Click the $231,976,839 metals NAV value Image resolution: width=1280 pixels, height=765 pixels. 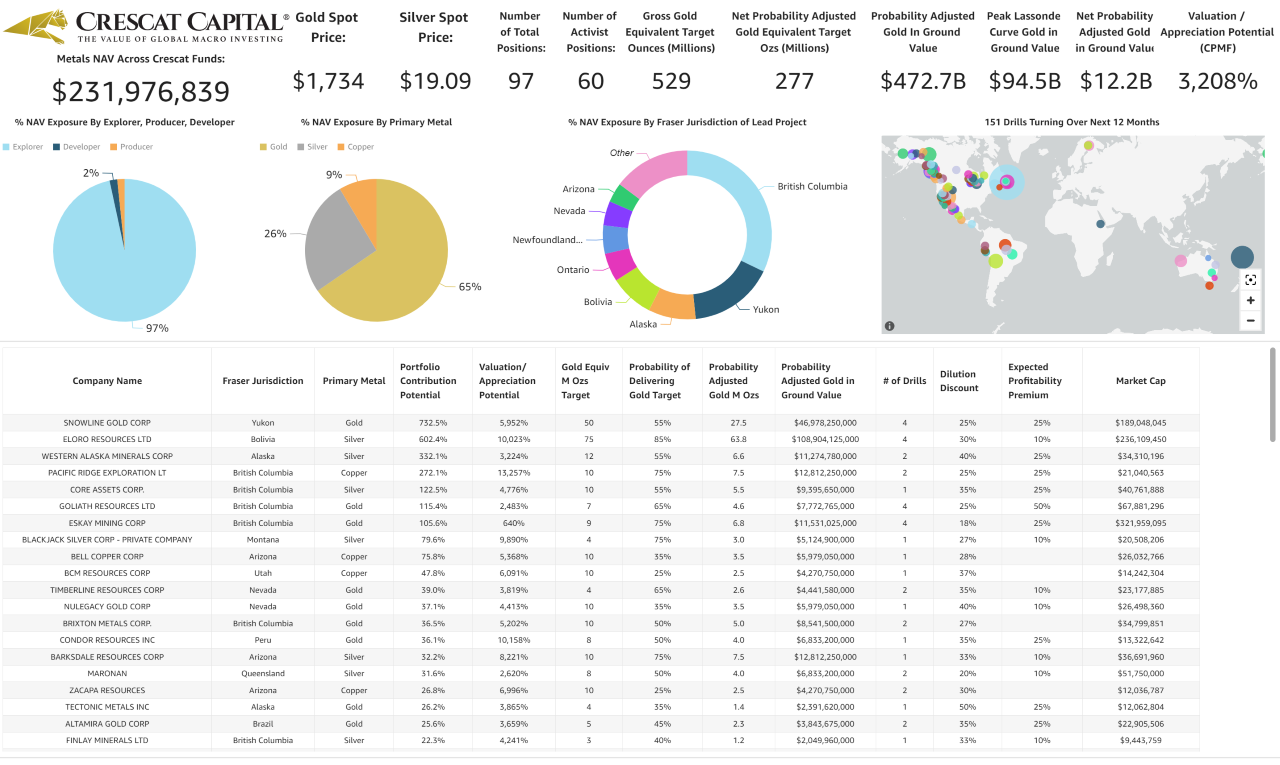(141, 91)
